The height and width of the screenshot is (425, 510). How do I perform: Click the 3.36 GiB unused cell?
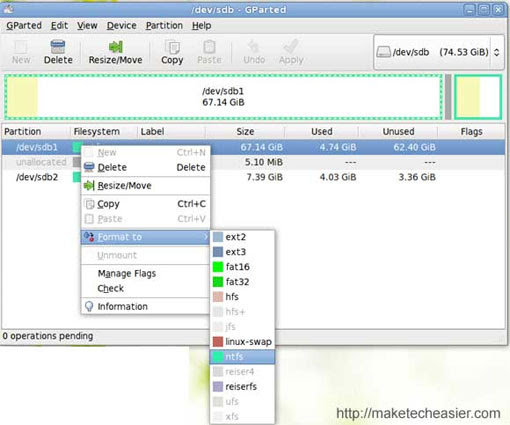tap(417, 177)
